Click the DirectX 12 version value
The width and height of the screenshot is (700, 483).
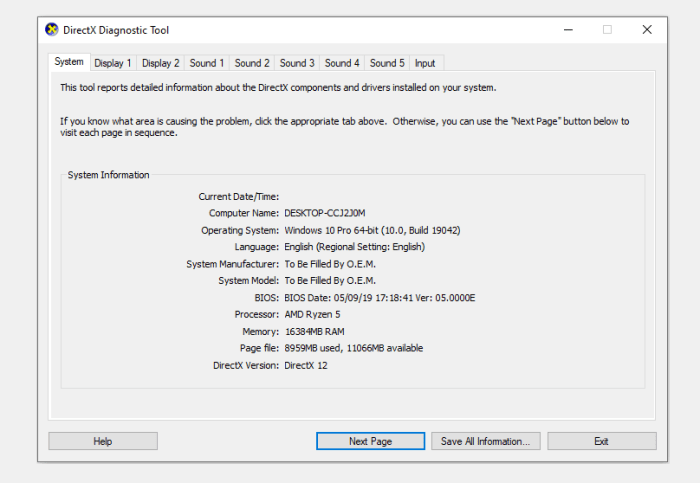(306, 366)
